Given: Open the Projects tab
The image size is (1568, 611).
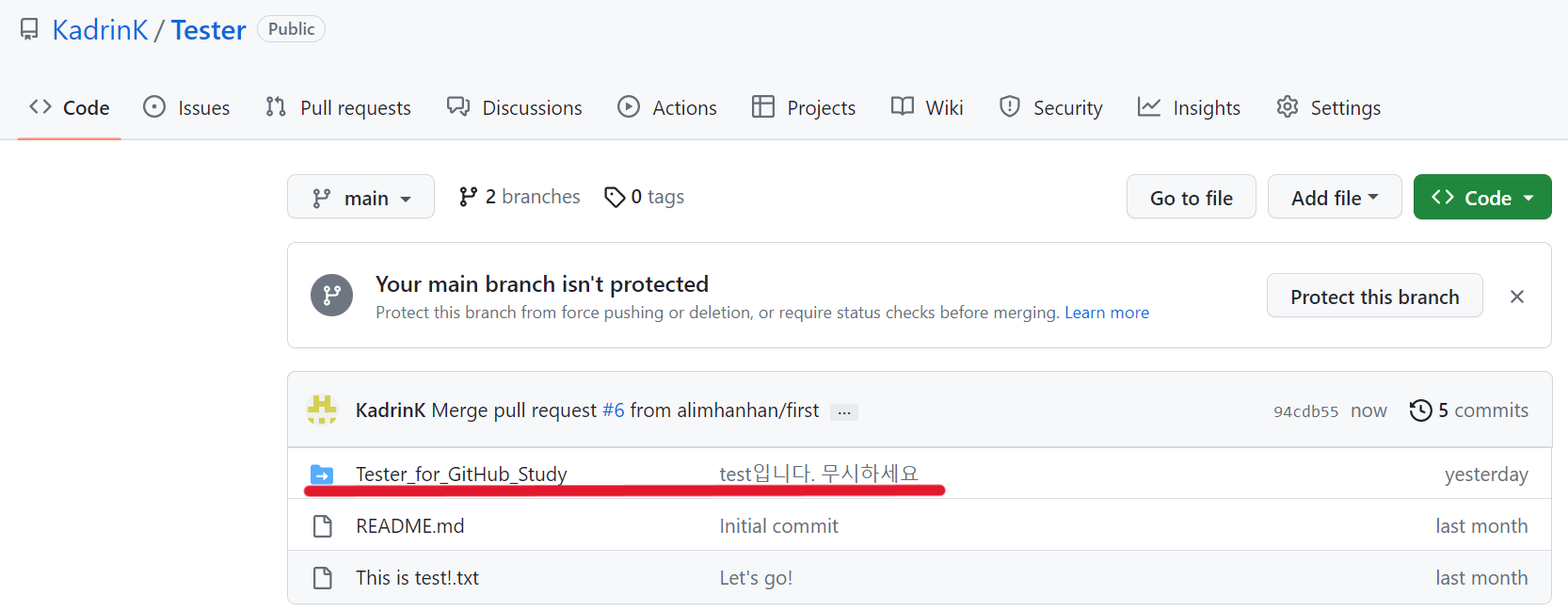Looking at the screenshot, I should tap(804, 108).
